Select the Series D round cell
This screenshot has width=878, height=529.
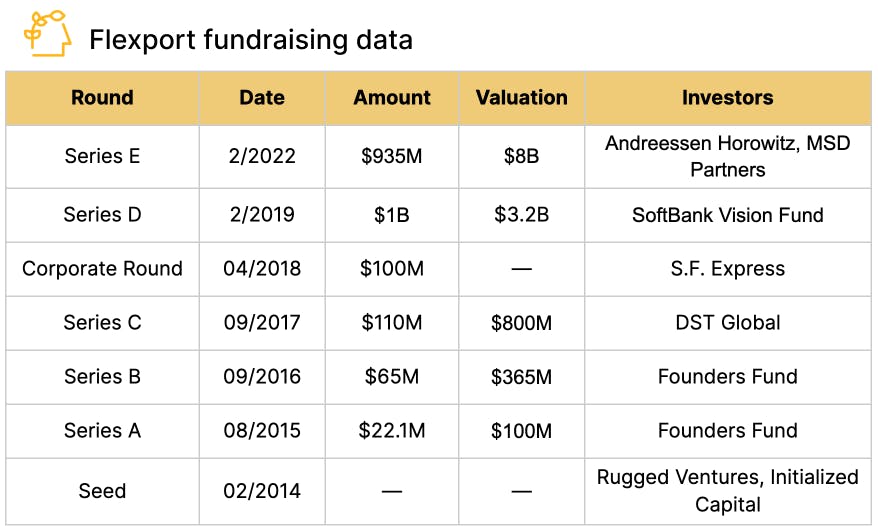102,215
